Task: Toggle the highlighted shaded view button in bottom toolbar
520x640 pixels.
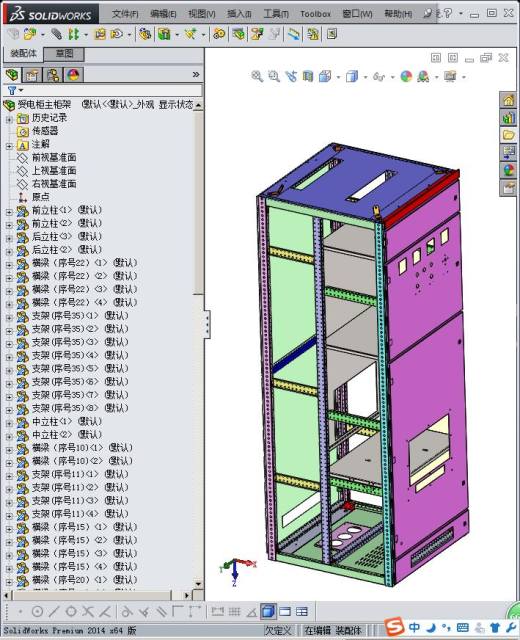Action: point(268,611)
